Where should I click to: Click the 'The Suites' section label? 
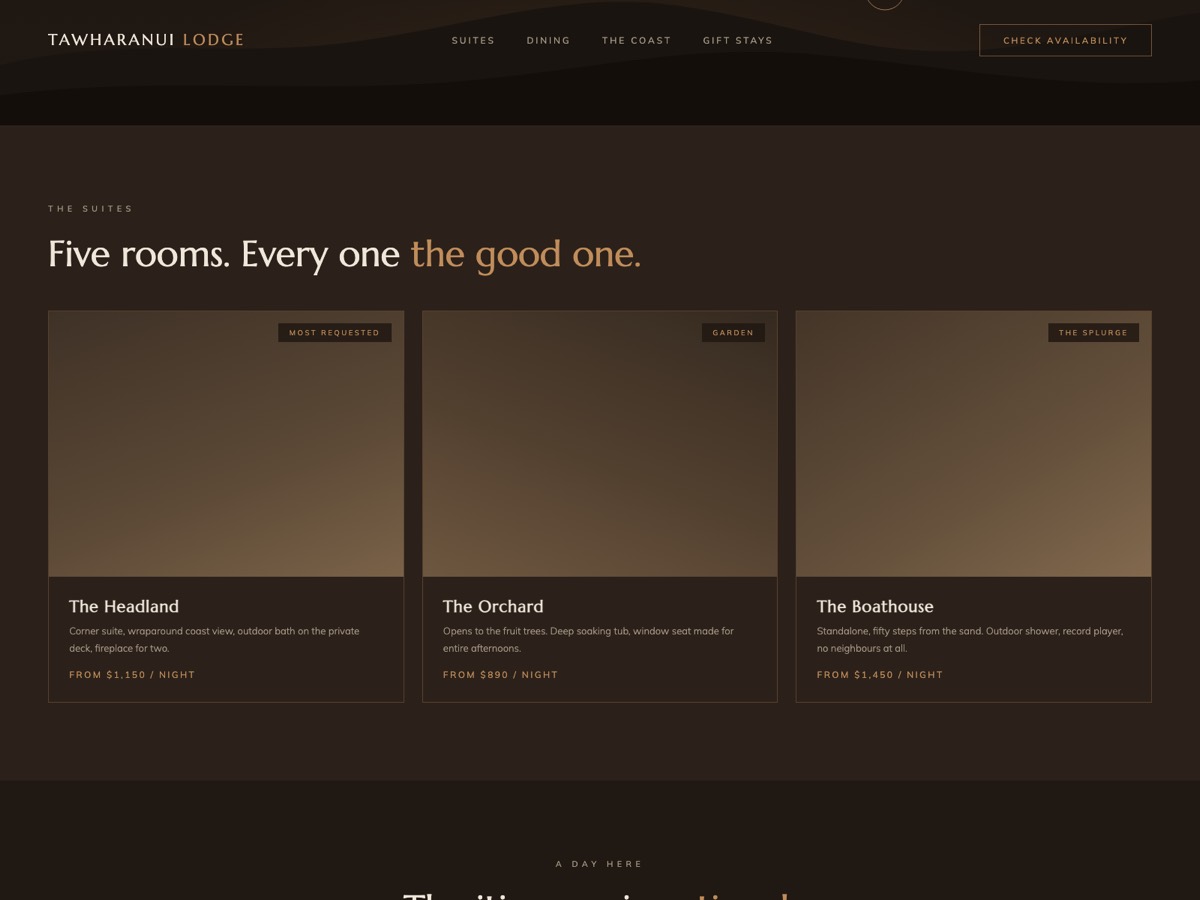(x=90, y=209)
